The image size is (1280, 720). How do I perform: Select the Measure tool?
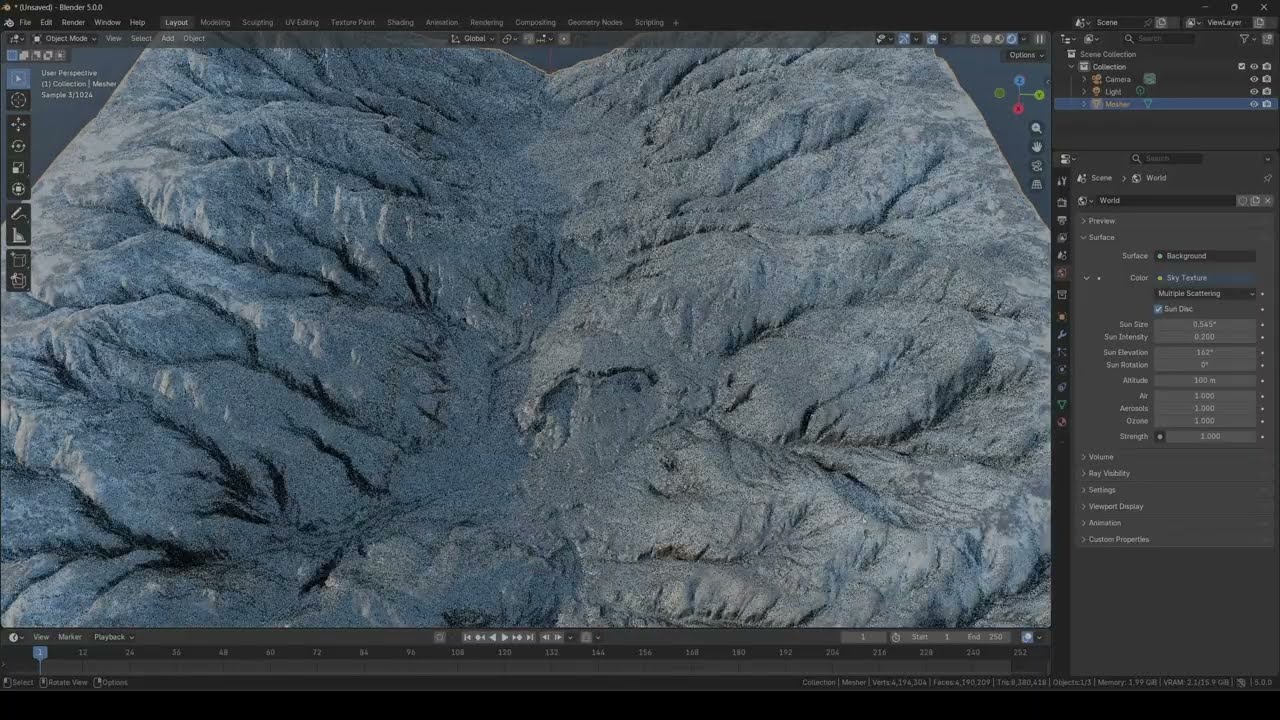(18, 236)
